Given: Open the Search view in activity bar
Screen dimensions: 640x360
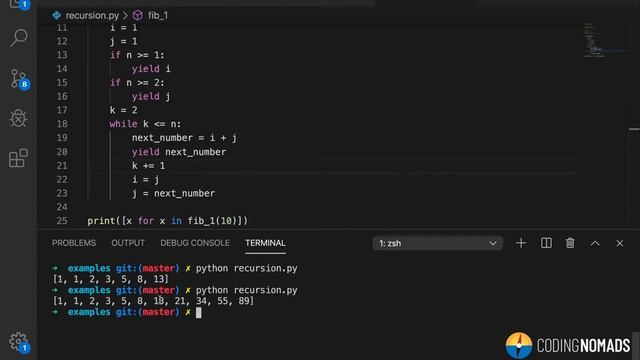Looking at the screenshot, I should (x=18, y=38).
